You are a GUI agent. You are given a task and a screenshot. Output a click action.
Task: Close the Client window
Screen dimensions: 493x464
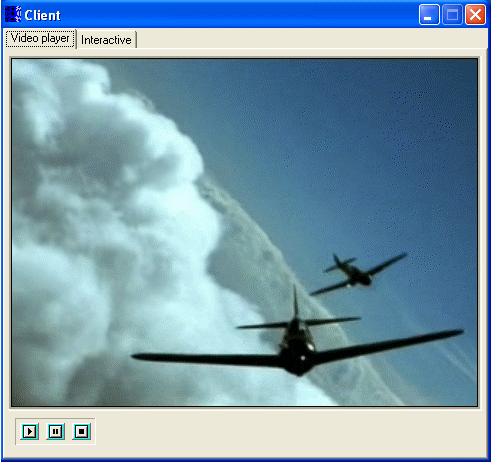pyautogui.click(x=475, y=15)
